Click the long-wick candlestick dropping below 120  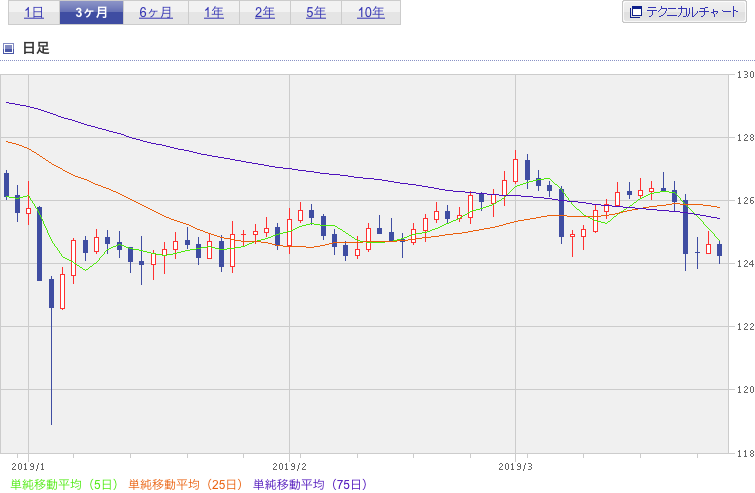click(x=52, y=350)
